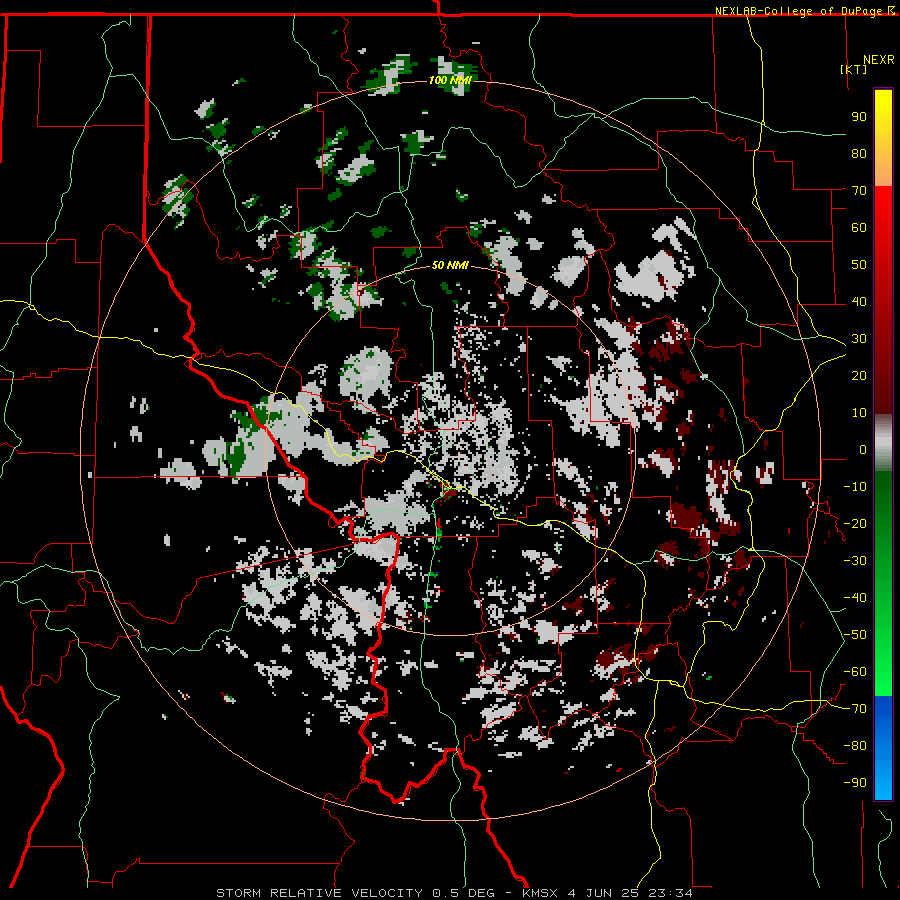Click the -40 value on velocity scale

(x=855, y=598)
